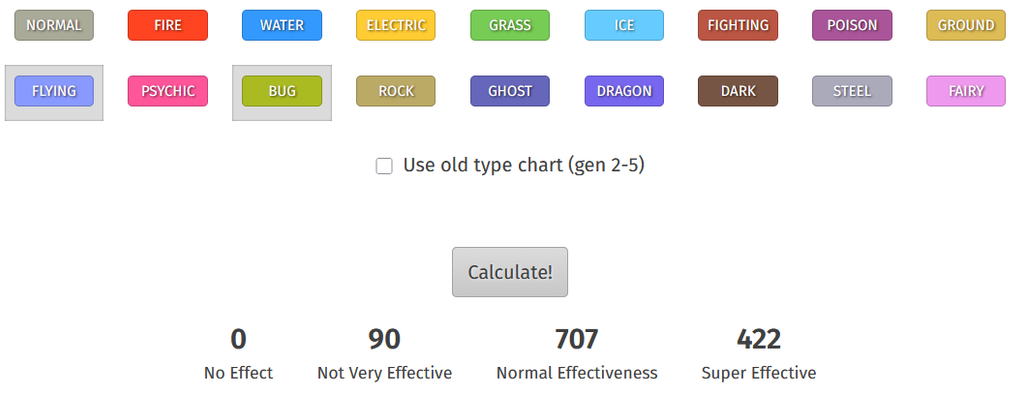Select the NORMAL type button

point(54,25)
